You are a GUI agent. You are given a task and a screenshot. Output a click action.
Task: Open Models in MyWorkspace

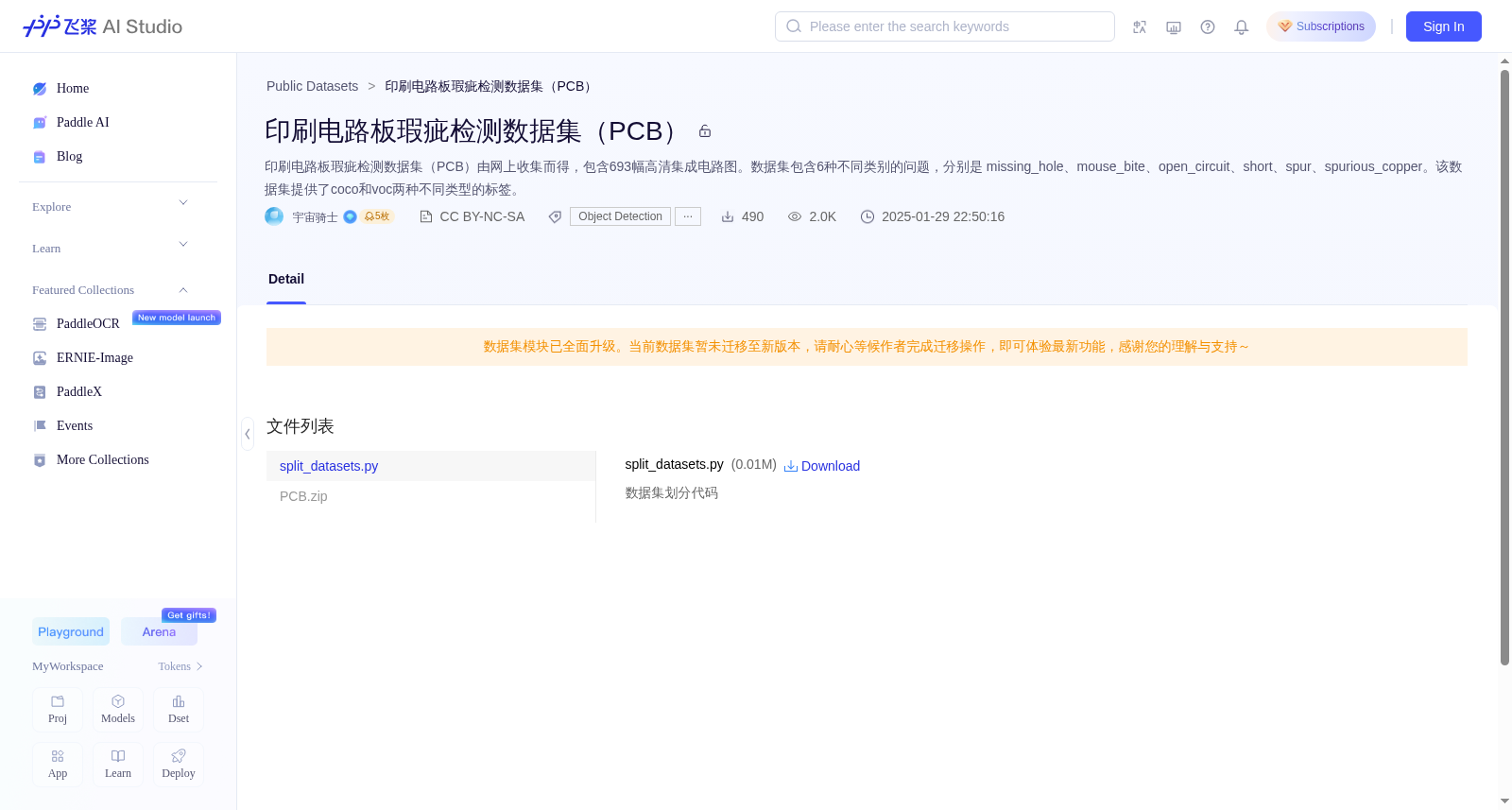coord(118,709)
